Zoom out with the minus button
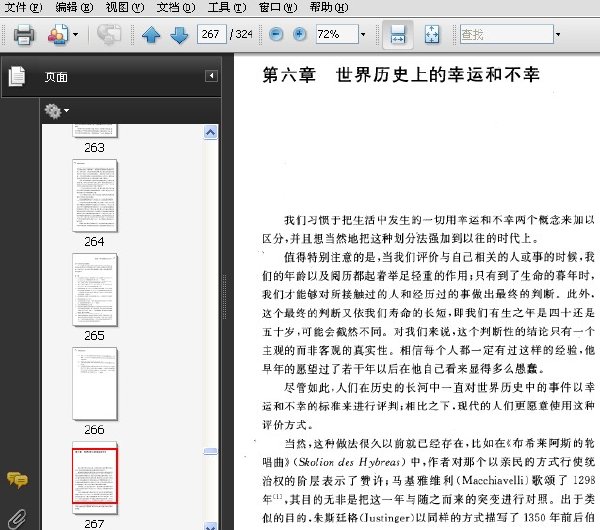Viewport: 600px width, 530px height. [276, 34]
